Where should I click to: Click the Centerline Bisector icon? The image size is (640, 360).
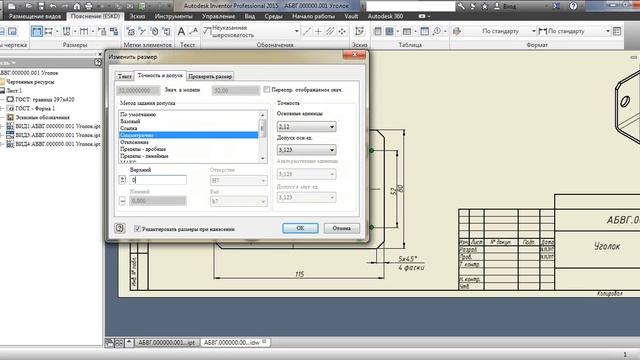(330, 31)
